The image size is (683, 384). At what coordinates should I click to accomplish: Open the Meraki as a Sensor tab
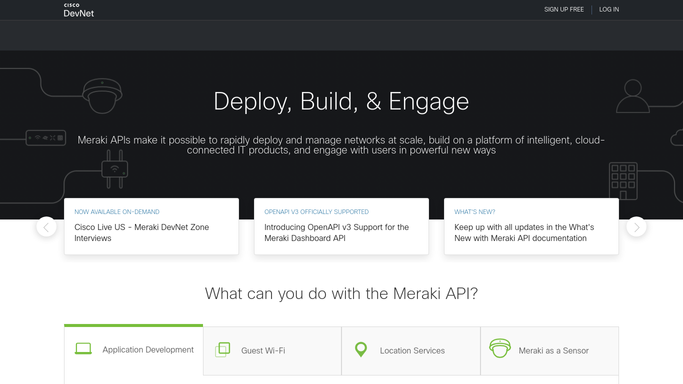[549, 350]
